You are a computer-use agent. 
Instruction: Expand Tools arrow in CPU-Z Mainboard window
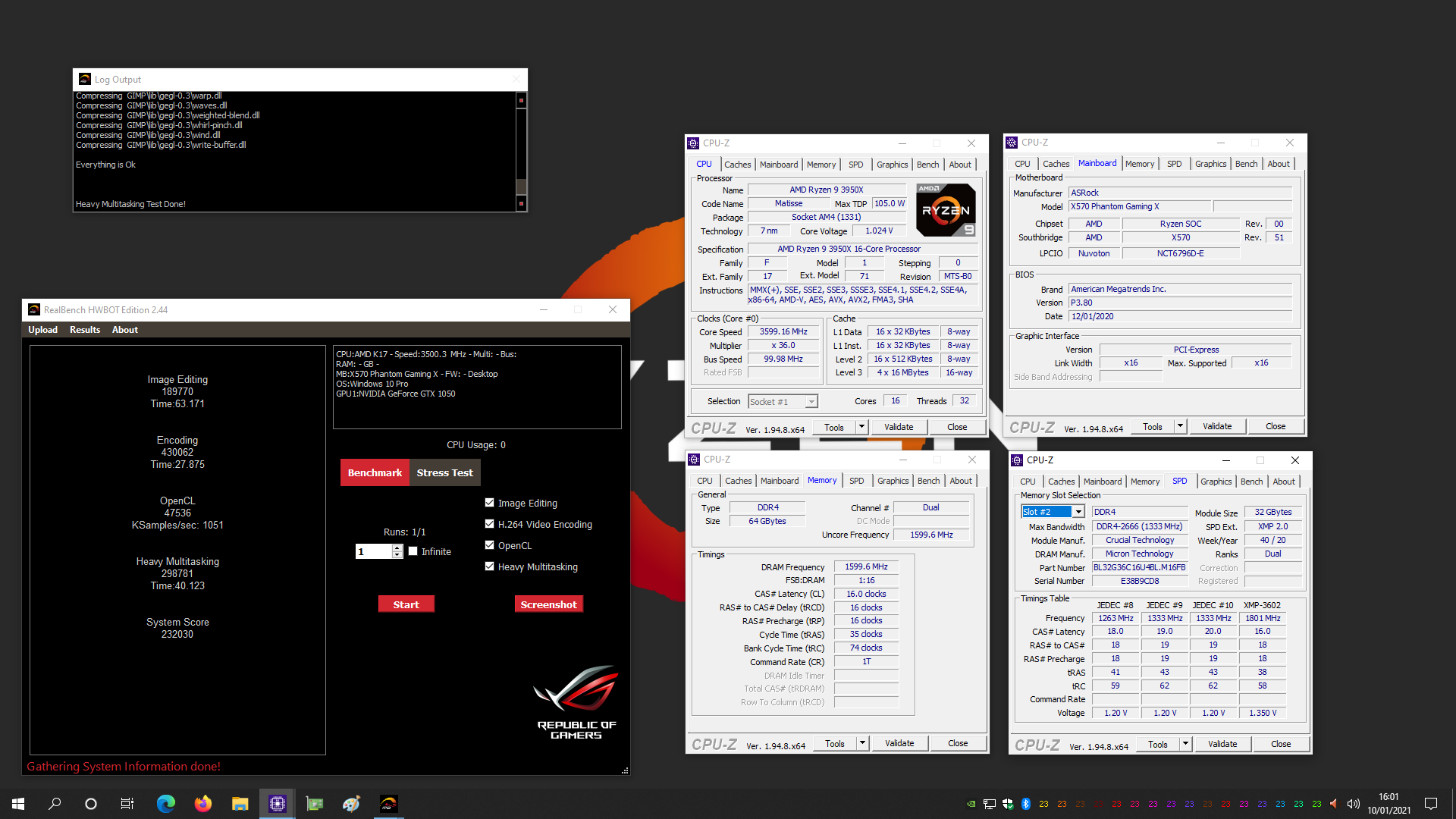[x=1180, y=426]
